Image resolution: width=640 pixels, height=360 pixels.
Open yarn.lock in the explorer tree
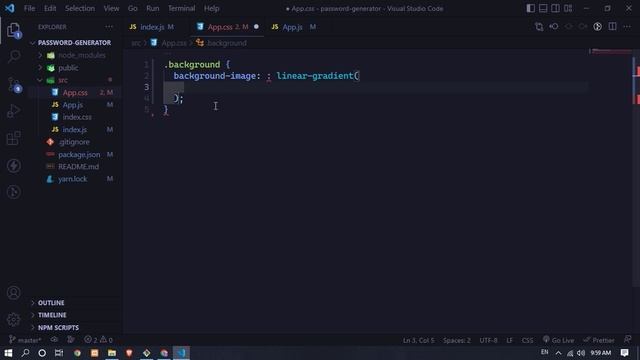pyautogui.click(x=72, y=179)
